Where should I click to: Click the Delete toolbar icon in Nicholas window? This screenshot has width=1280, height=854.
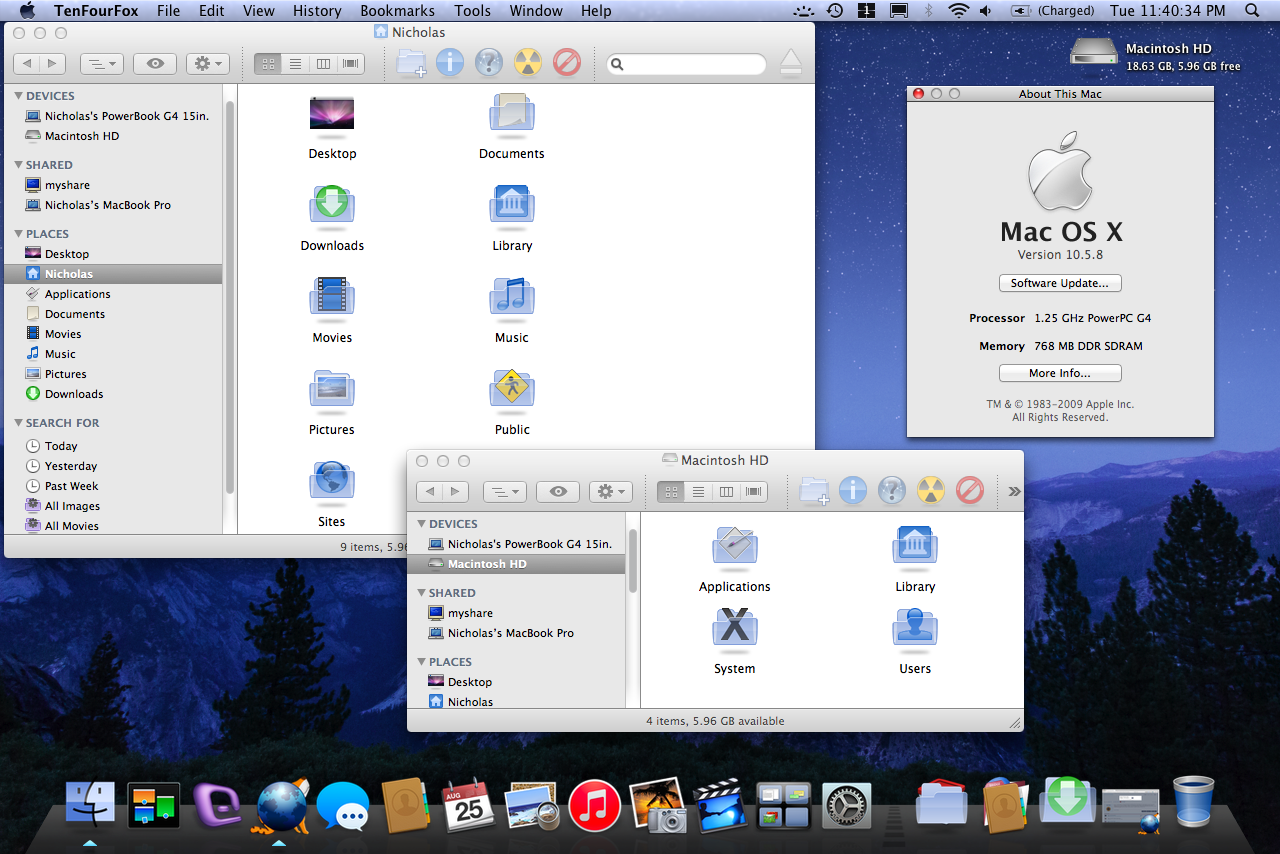click(567, 63)
